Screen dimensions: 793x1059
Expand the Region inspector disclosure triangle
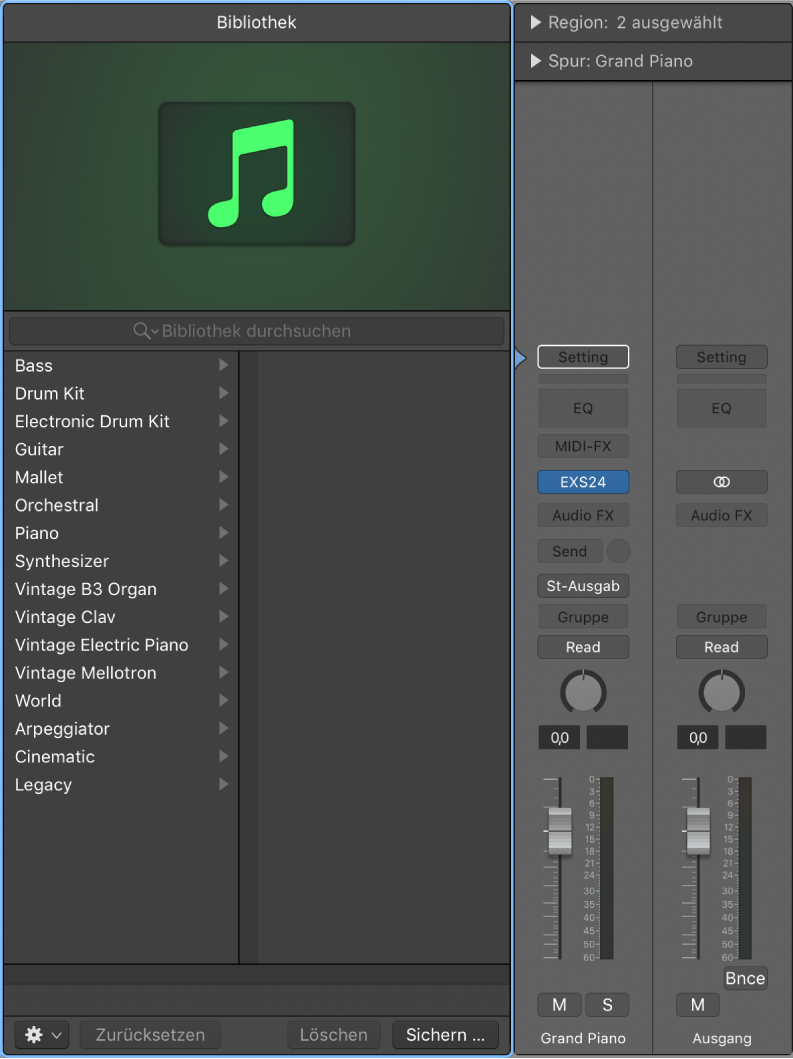(x=537, y=22)
